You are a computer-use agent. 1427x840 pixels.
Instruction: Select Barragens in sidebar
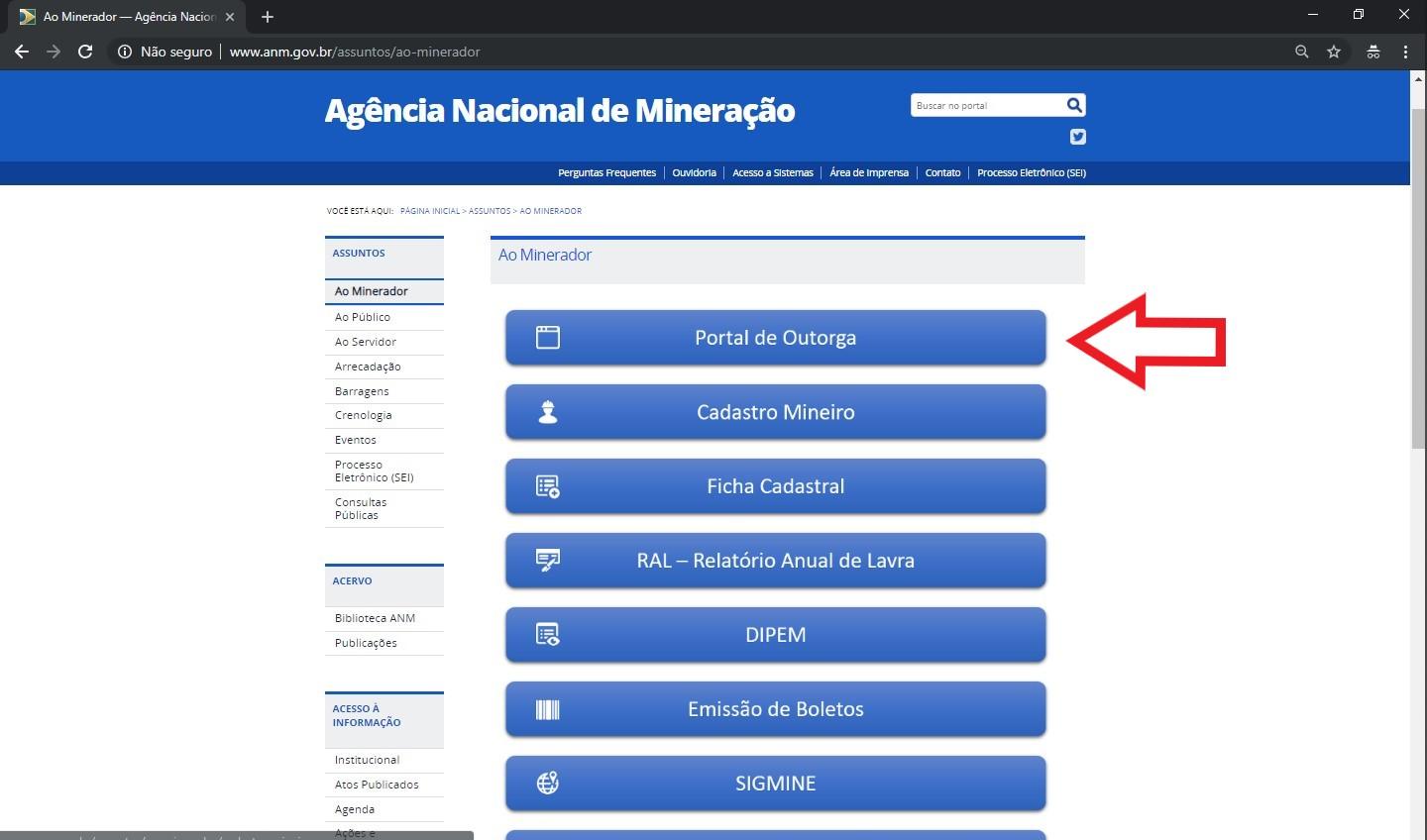tap(384, 391)
